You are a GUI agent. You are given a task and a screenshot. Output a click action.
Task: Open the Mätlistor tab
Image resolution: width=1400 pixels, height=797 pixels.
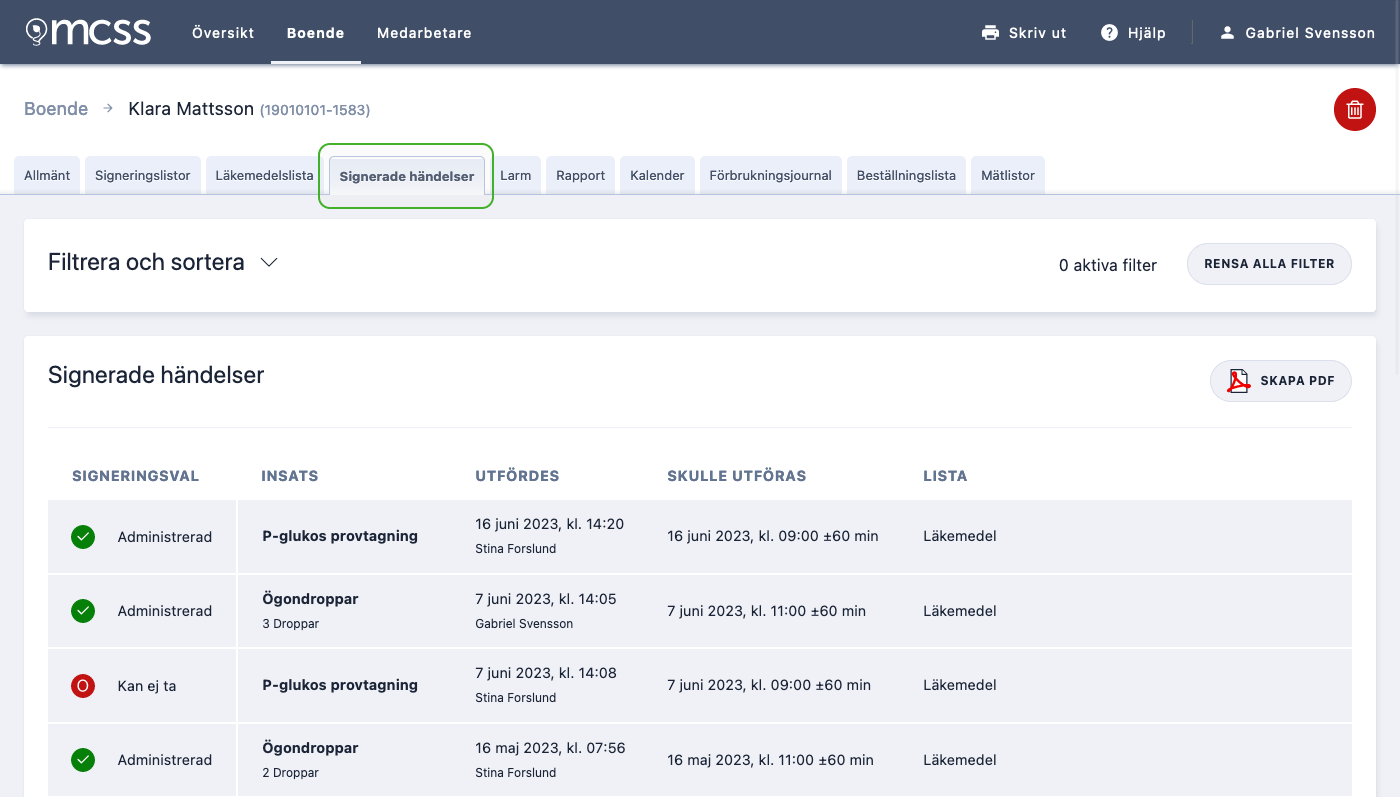click(x=1007, y=175)
